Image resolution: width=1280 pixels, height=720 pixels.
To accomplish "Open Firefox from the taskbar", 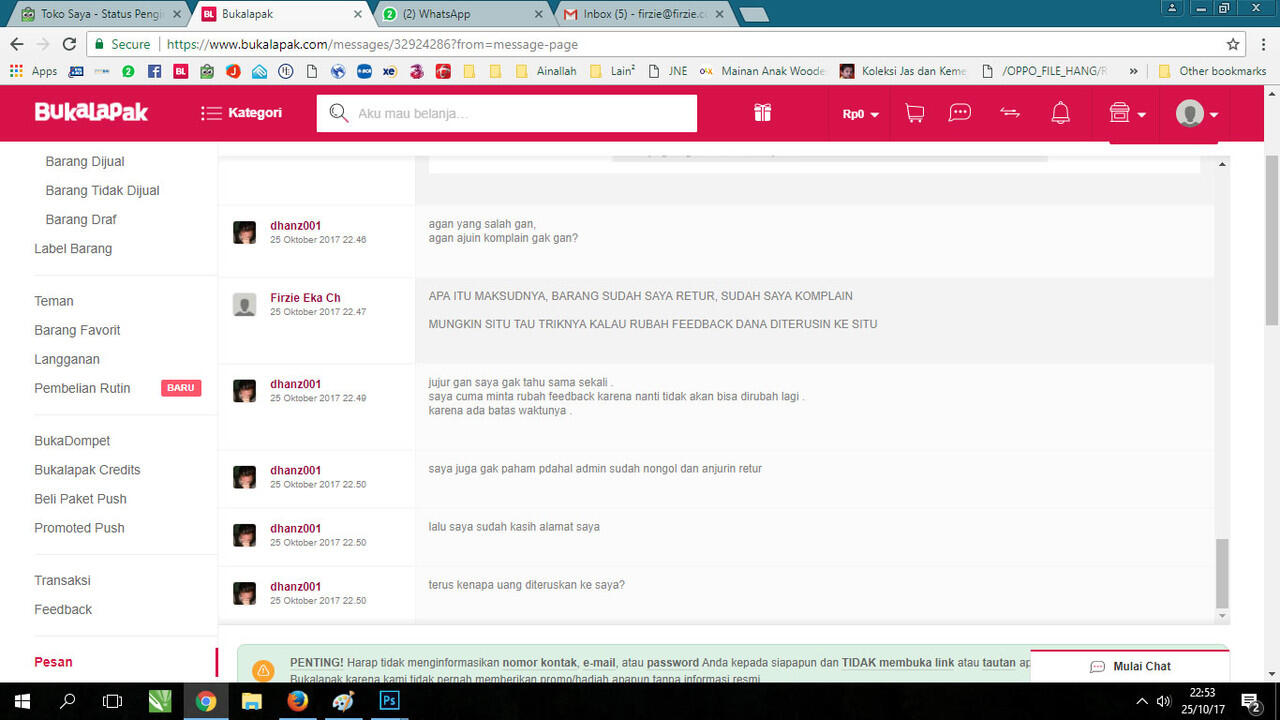I will coord(297,701).
